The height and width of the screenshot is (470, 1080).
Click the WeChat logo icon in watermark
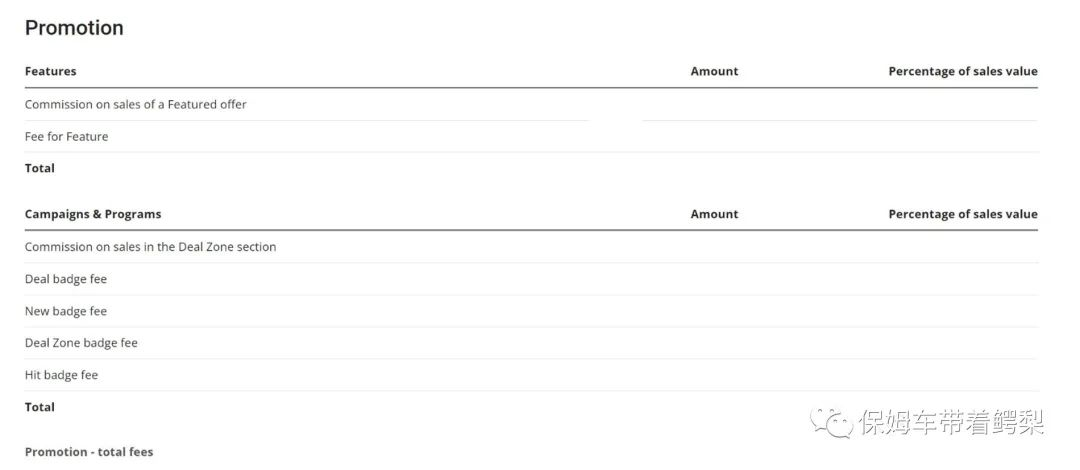[x=833, y=422]
